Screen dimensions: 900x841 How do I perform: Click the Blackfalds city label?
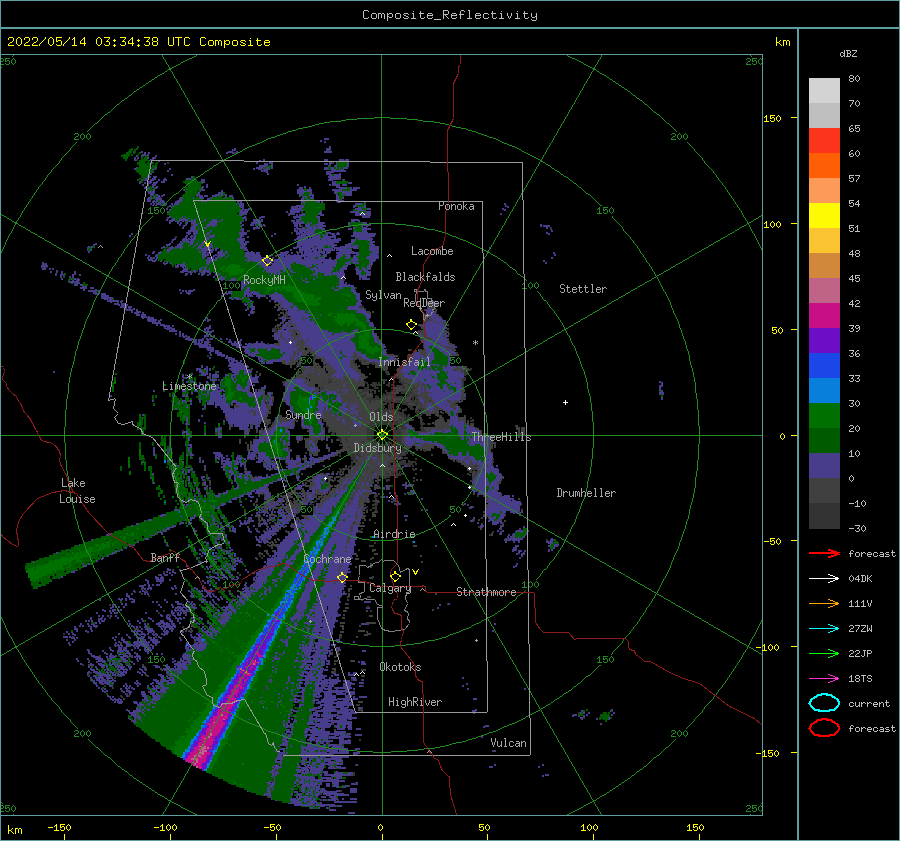click(x=425, y=277)
